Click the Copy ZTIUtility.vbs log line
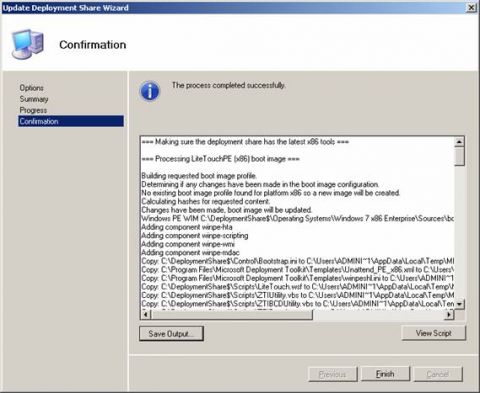 tap(298, 295)
